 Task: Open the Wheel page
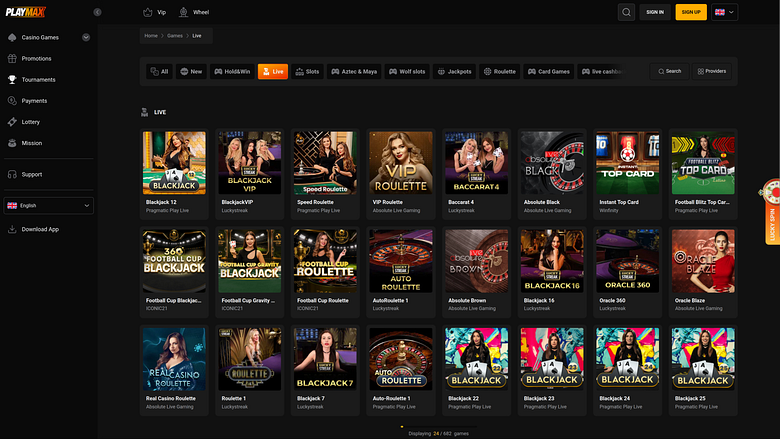click(194, 12)
